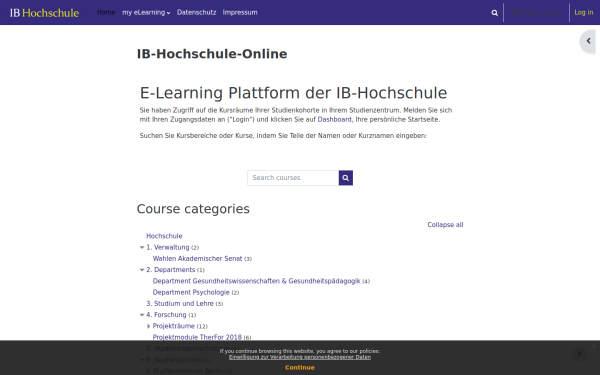The width and height of the screenshot is (600, 375).
Task: Click the Course categories heading
Action: click(x=193, y=209)
